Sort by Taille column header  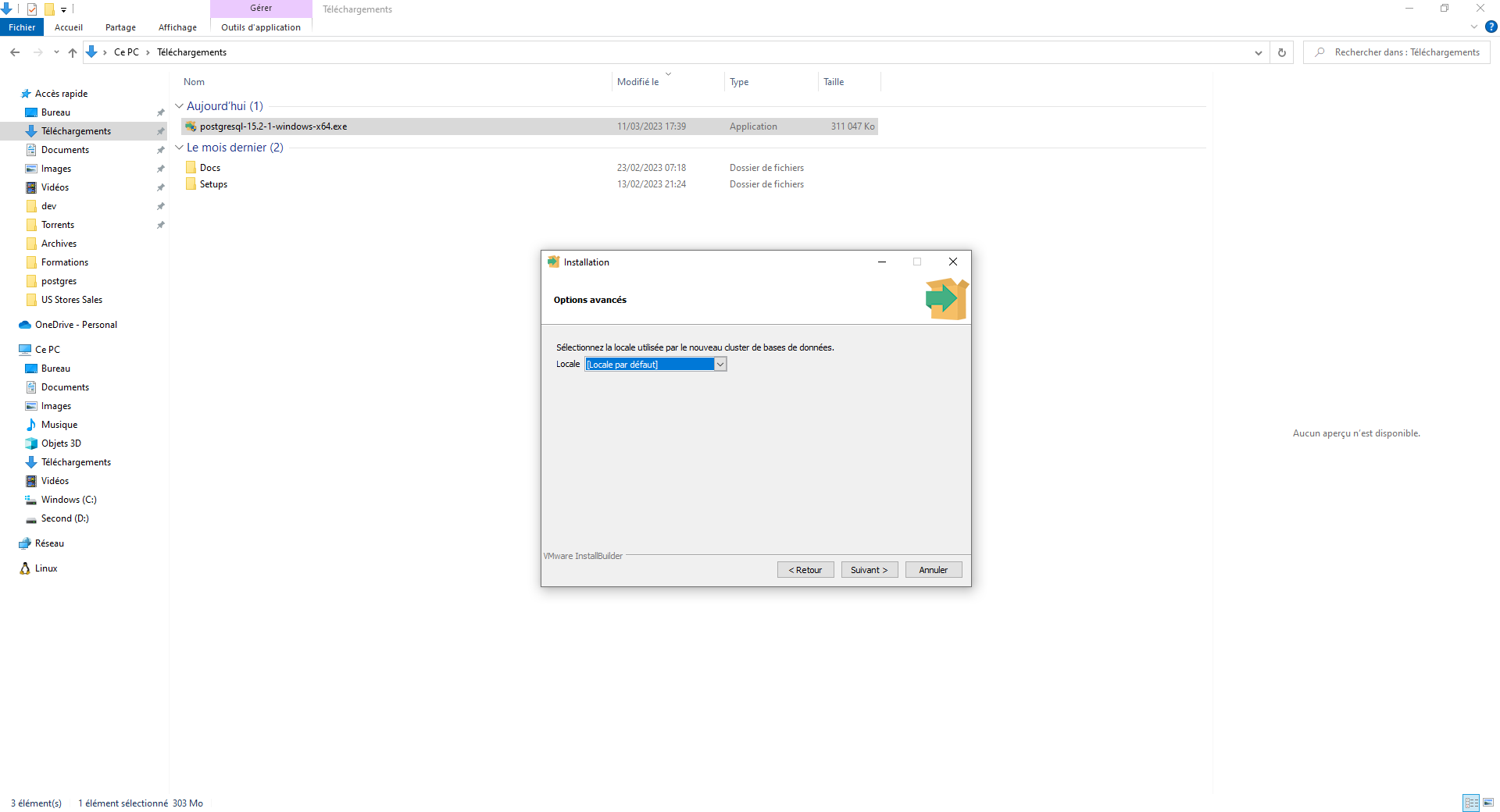click(834, 82)
